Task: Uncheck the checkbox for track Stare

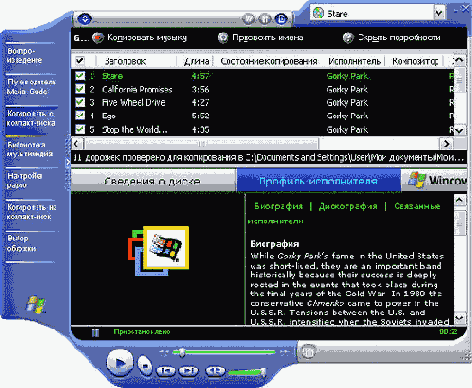Action: point(80,76)
